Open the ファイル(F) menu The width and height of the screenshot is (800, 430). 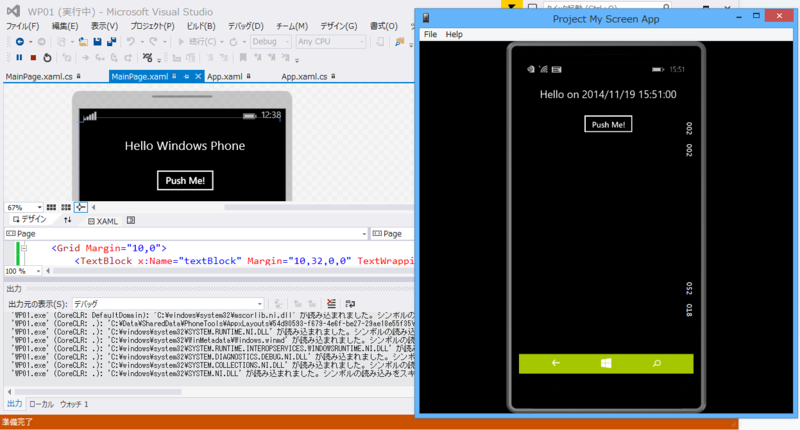point(22,26)
